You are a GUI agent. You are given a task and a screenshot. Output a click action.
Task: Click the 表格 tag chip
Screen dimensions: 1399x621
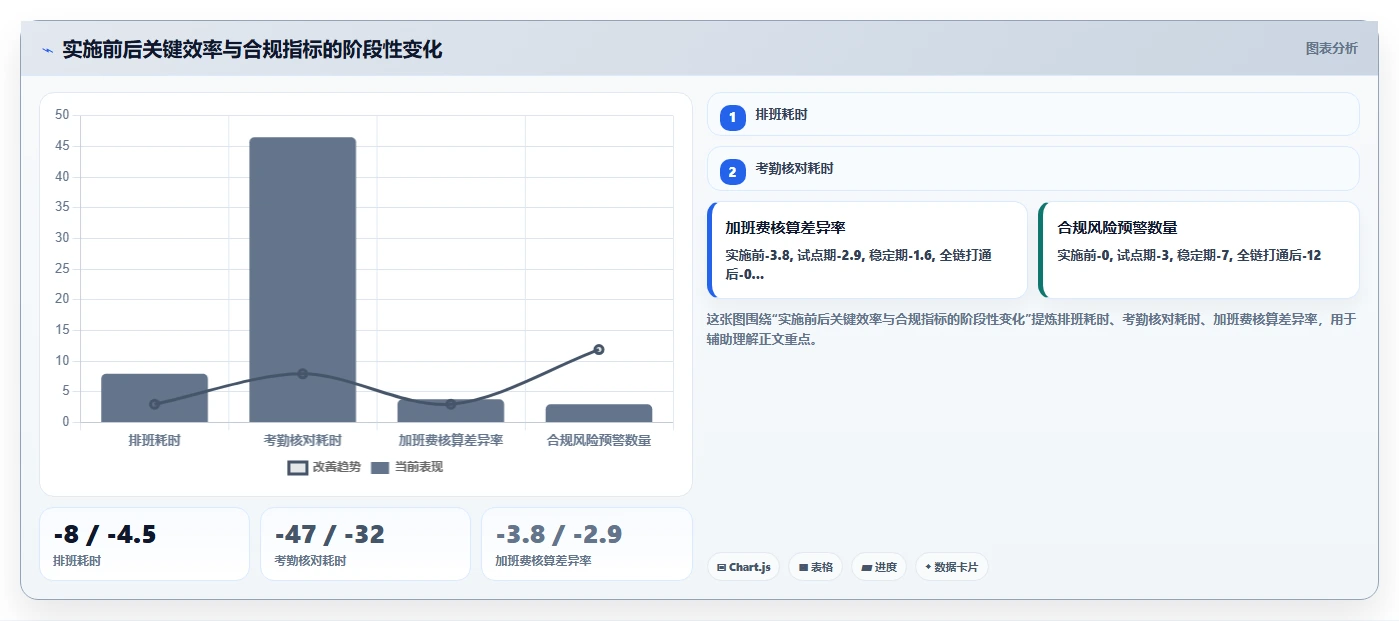point(815,567)
